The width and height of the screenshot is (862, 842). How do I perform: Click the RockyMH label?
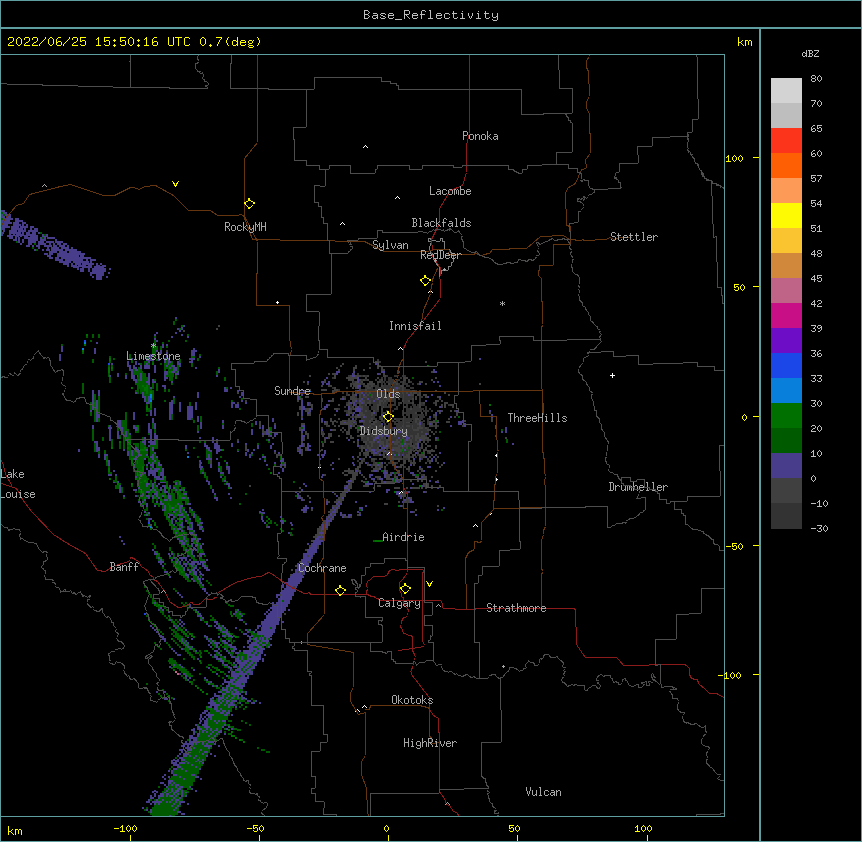click(x=245, y=227)
